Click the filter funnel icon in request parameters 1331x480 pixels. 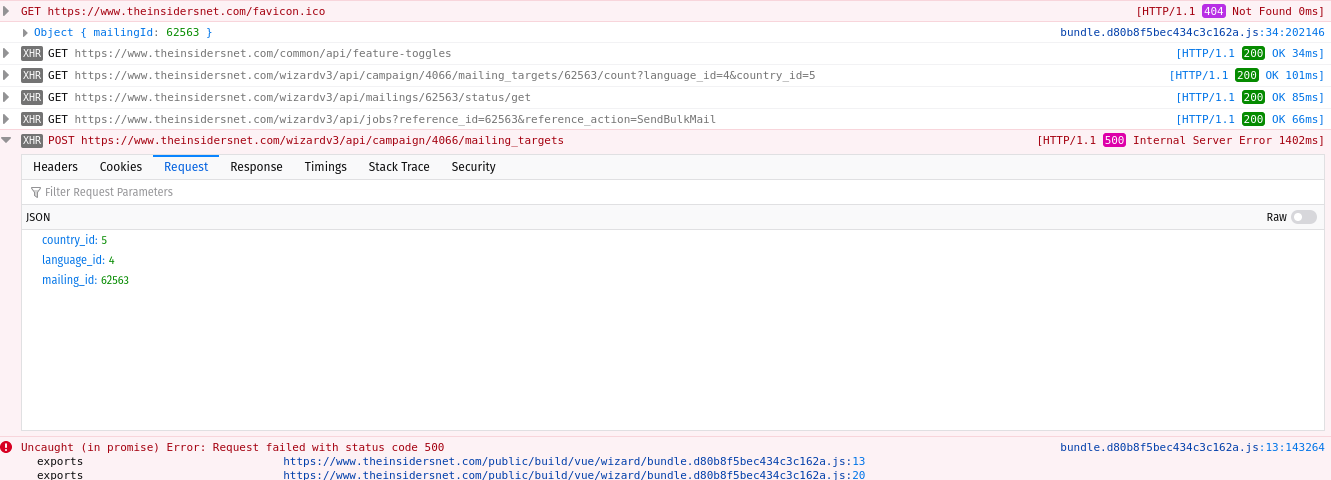click(x=36, y=192)
